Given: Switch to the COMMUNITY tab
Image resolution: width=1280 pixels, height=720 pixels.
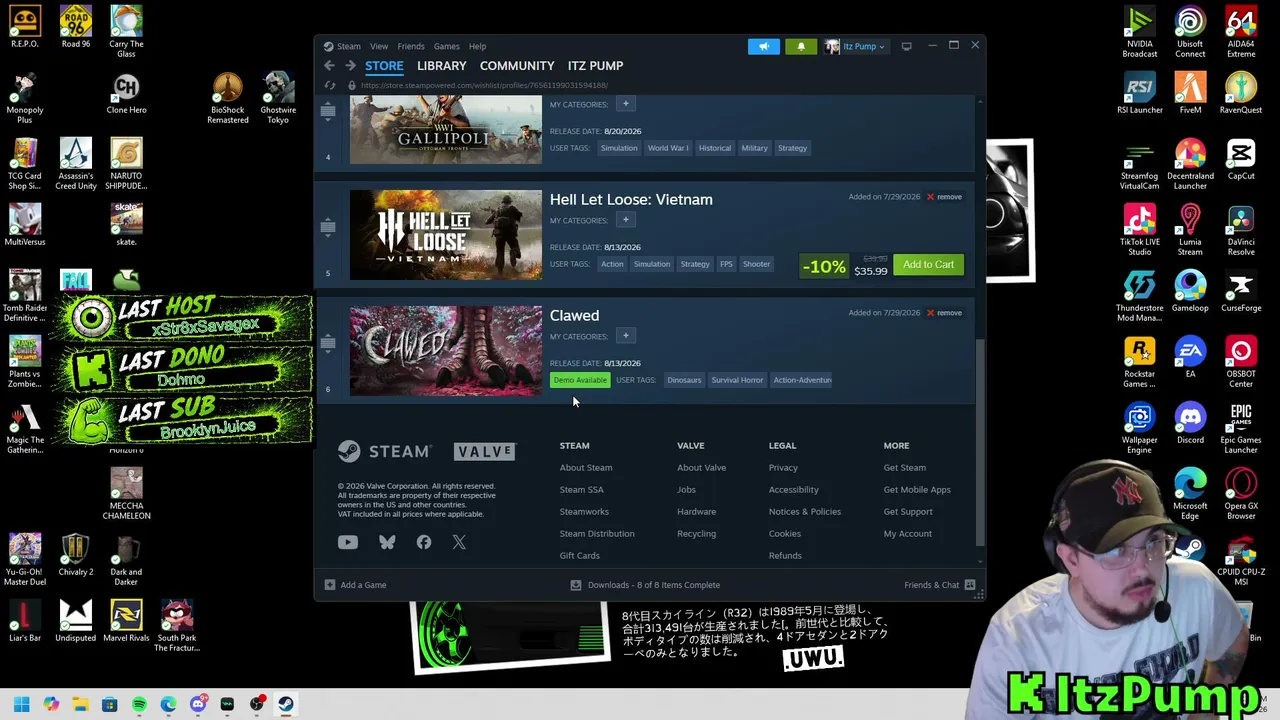Looking at the screenshot, I should [517, 66].
